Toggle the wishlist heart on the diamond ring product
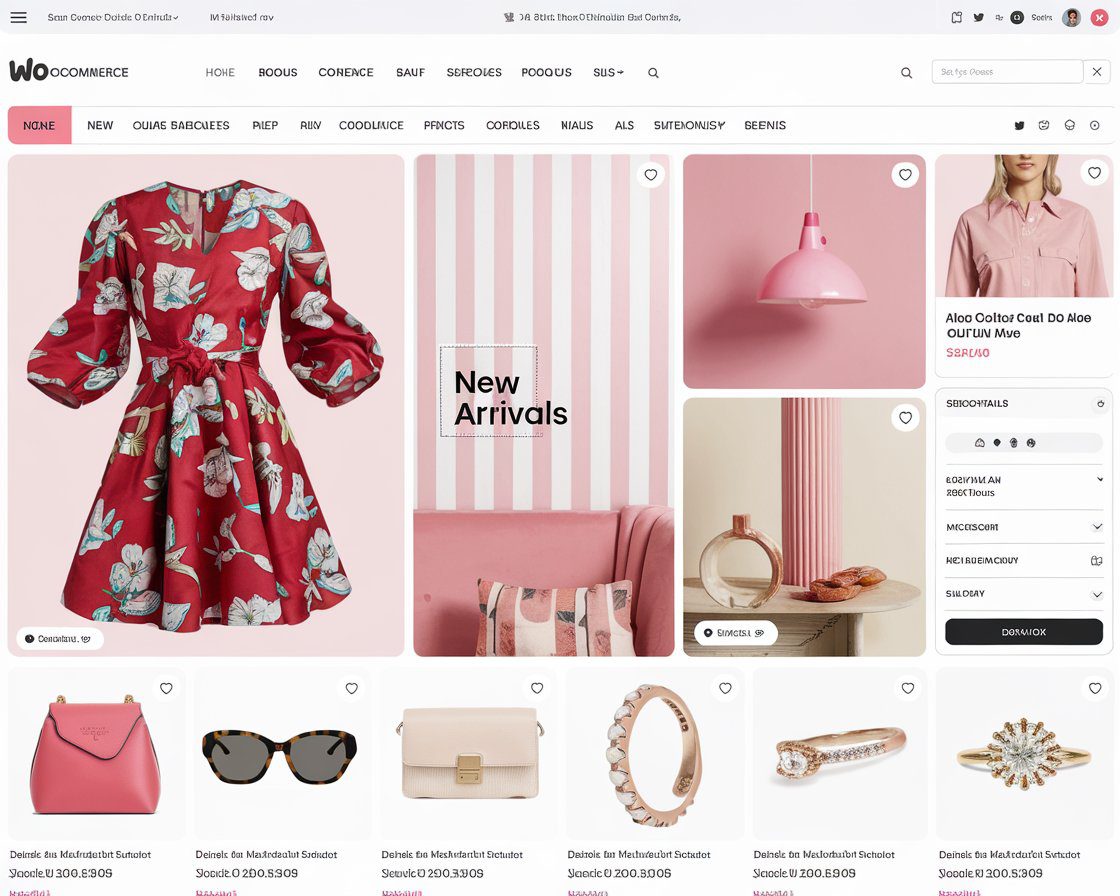 click(x=1095, y=688)
